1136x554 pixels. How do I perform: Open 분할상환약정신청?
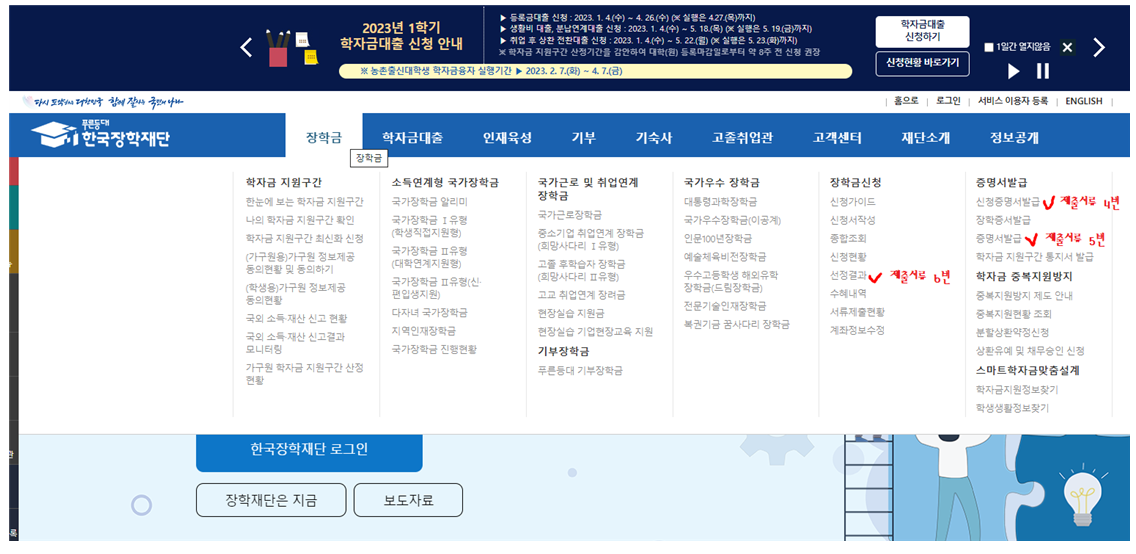click(1012, 332)
